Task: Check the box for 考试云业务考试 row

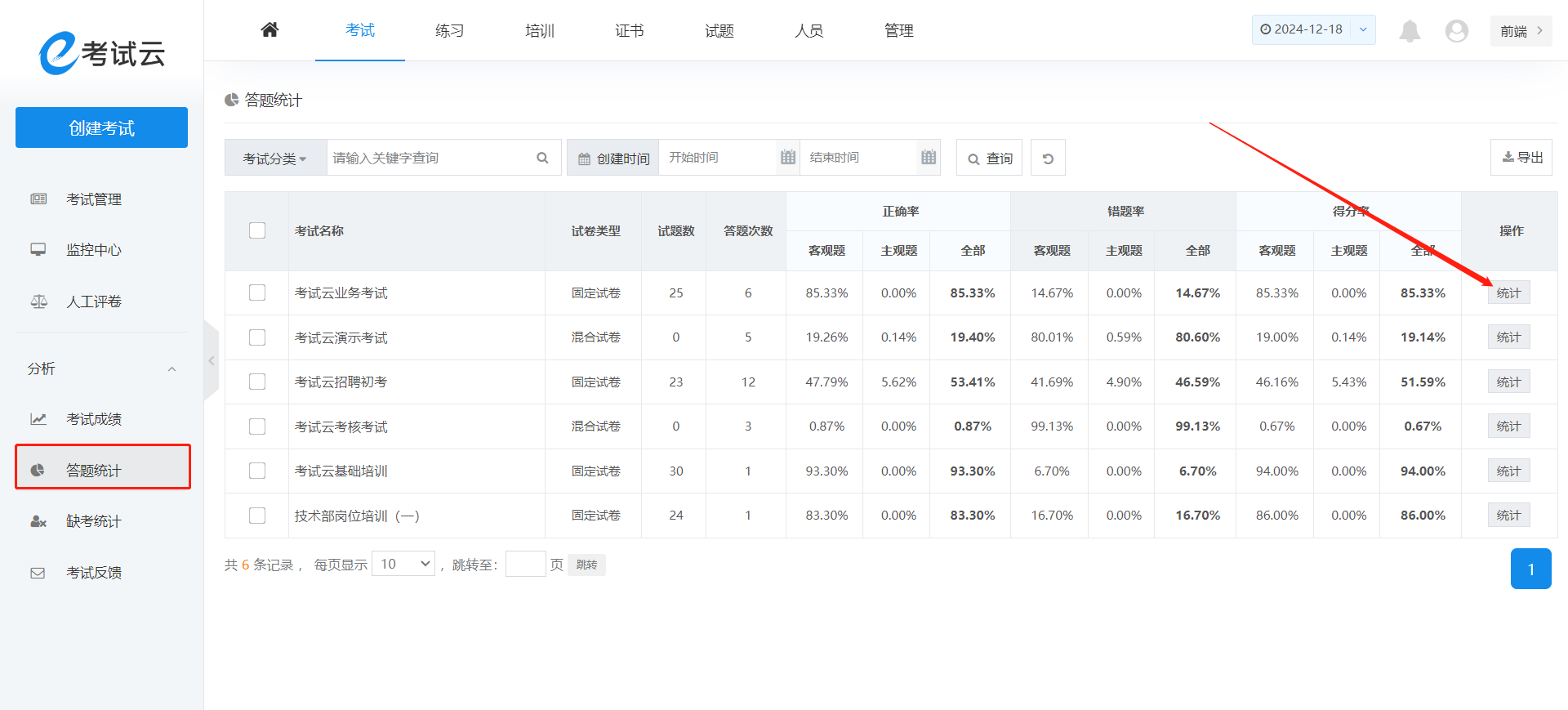Action: point(257,292)
